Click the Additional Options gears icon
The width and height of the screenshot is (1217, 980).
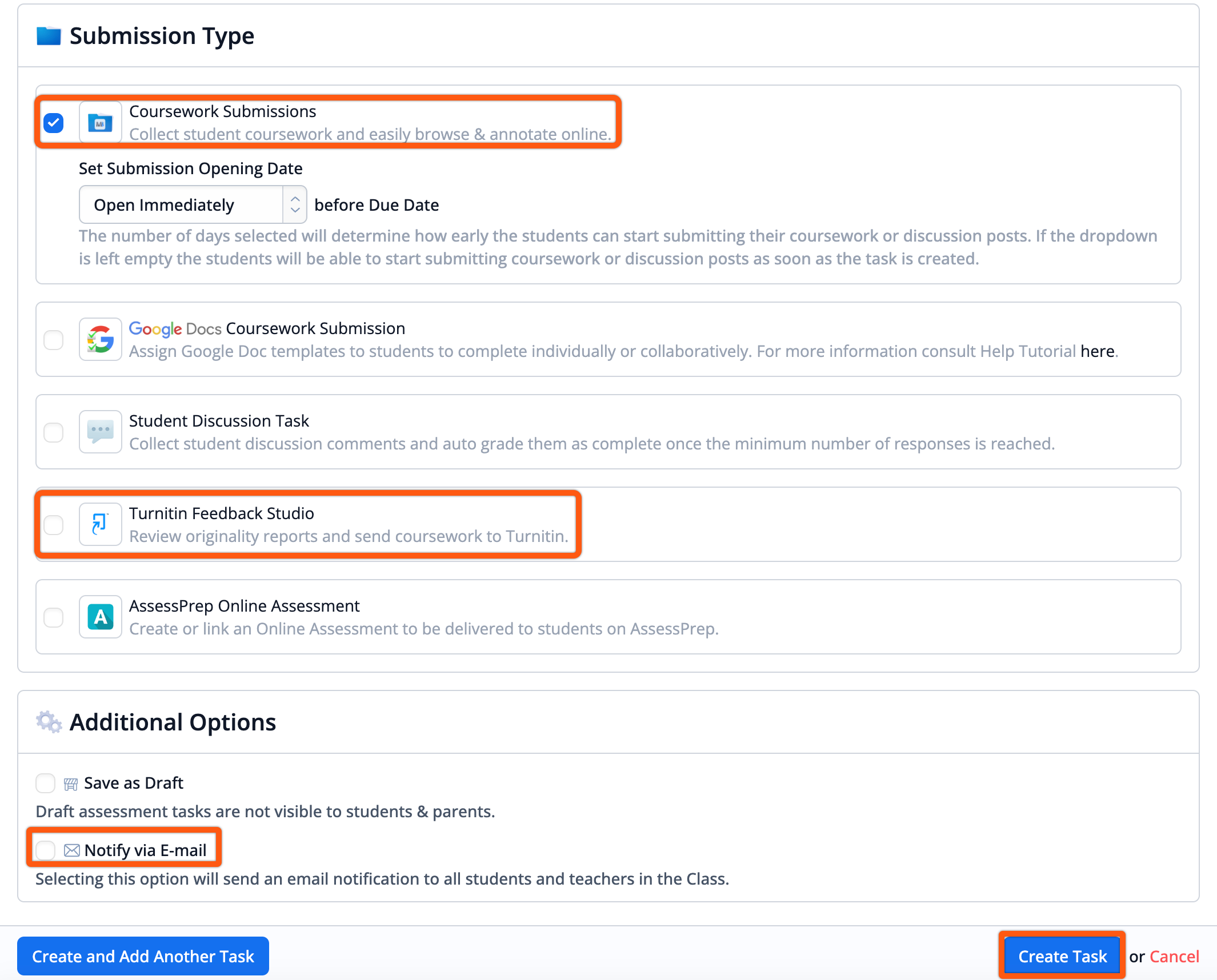49,722
